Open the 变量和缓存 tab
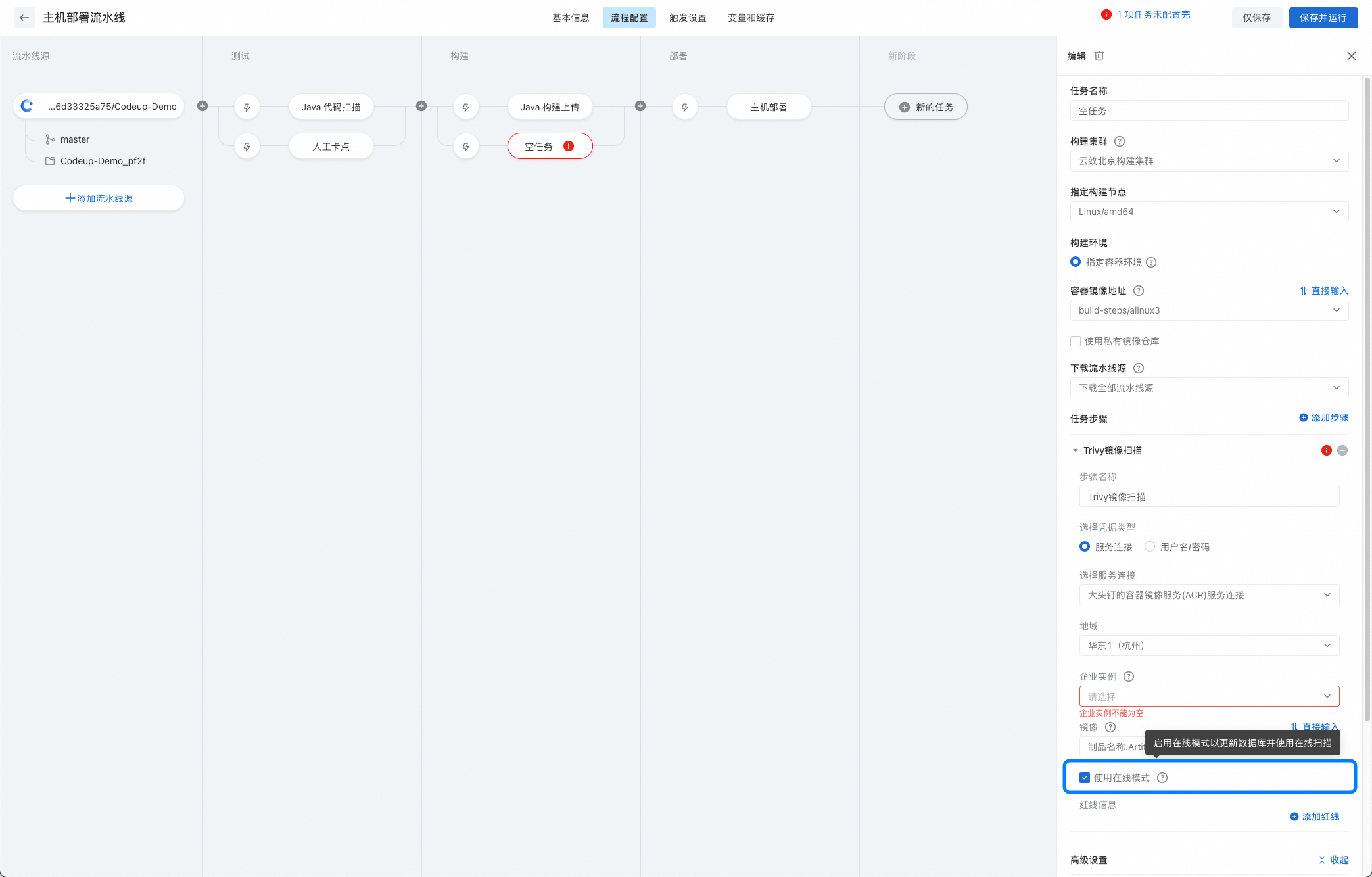The height and width of the screenshot is (877, 1372). tap(751, 18)
